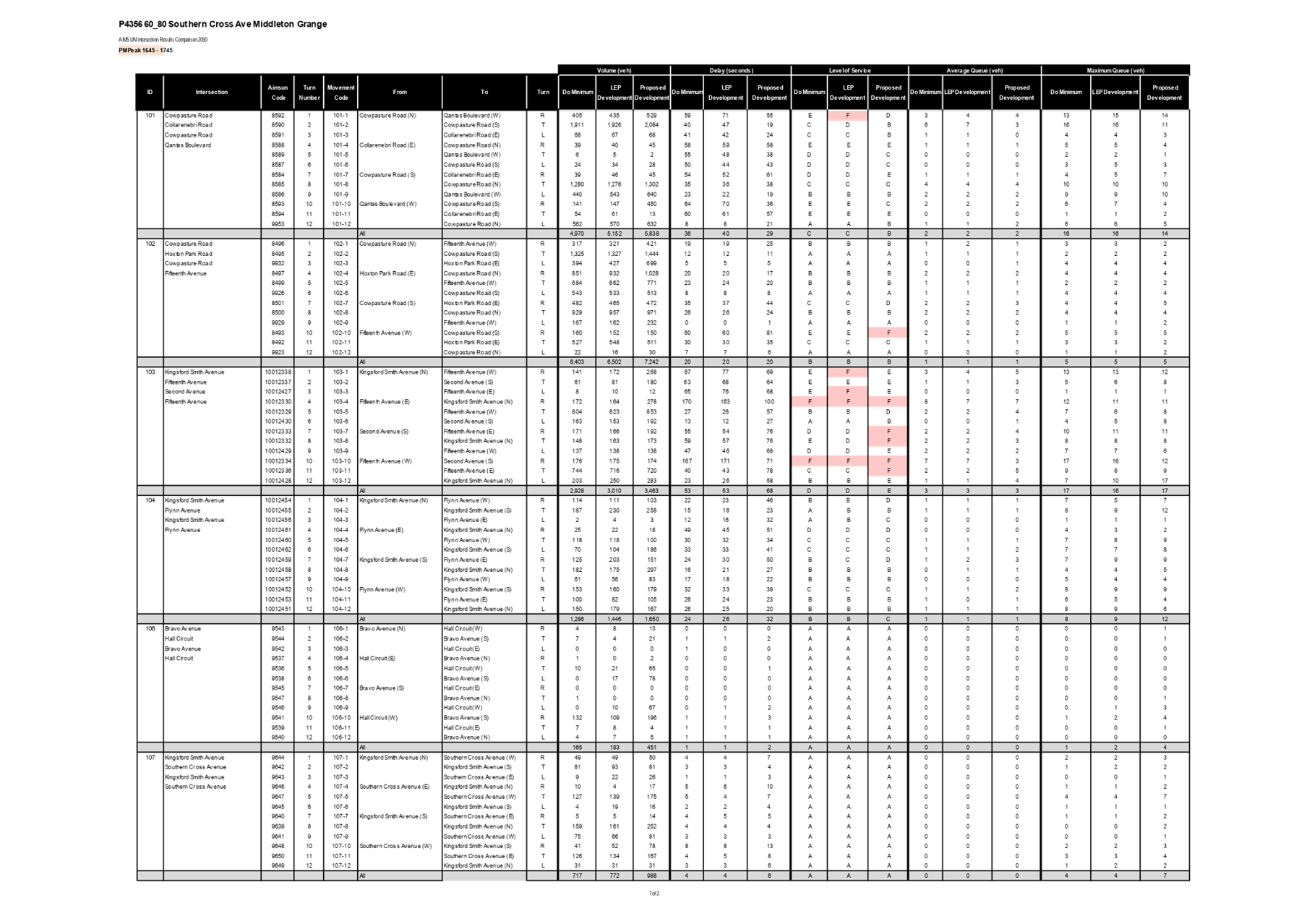Click the title 'P4356 60_80 Southern Cross Ave Middleton Grange'
Viewport: 1307px width, 924px height.
coord(223,25)
